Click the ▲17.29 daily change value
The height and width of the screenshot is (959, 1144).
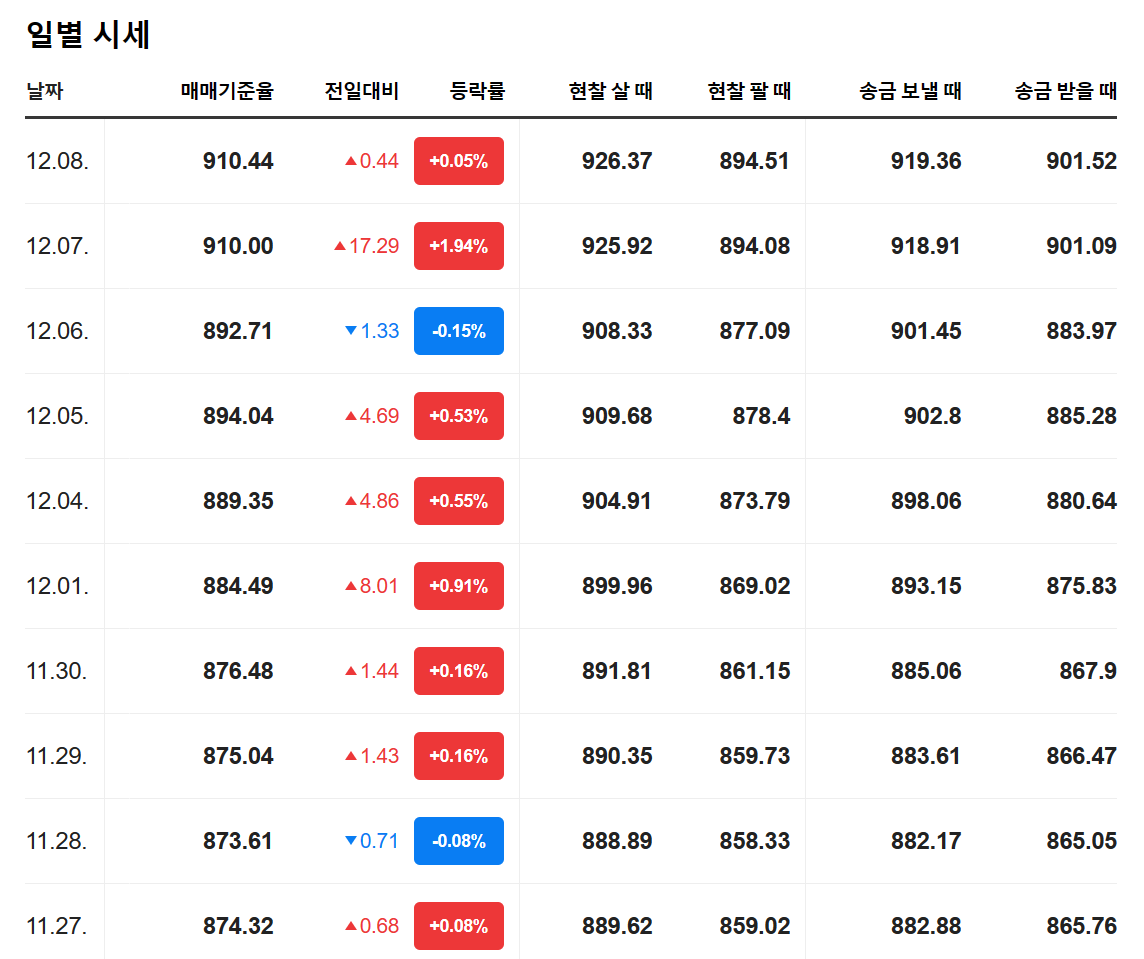coord(366,246)
